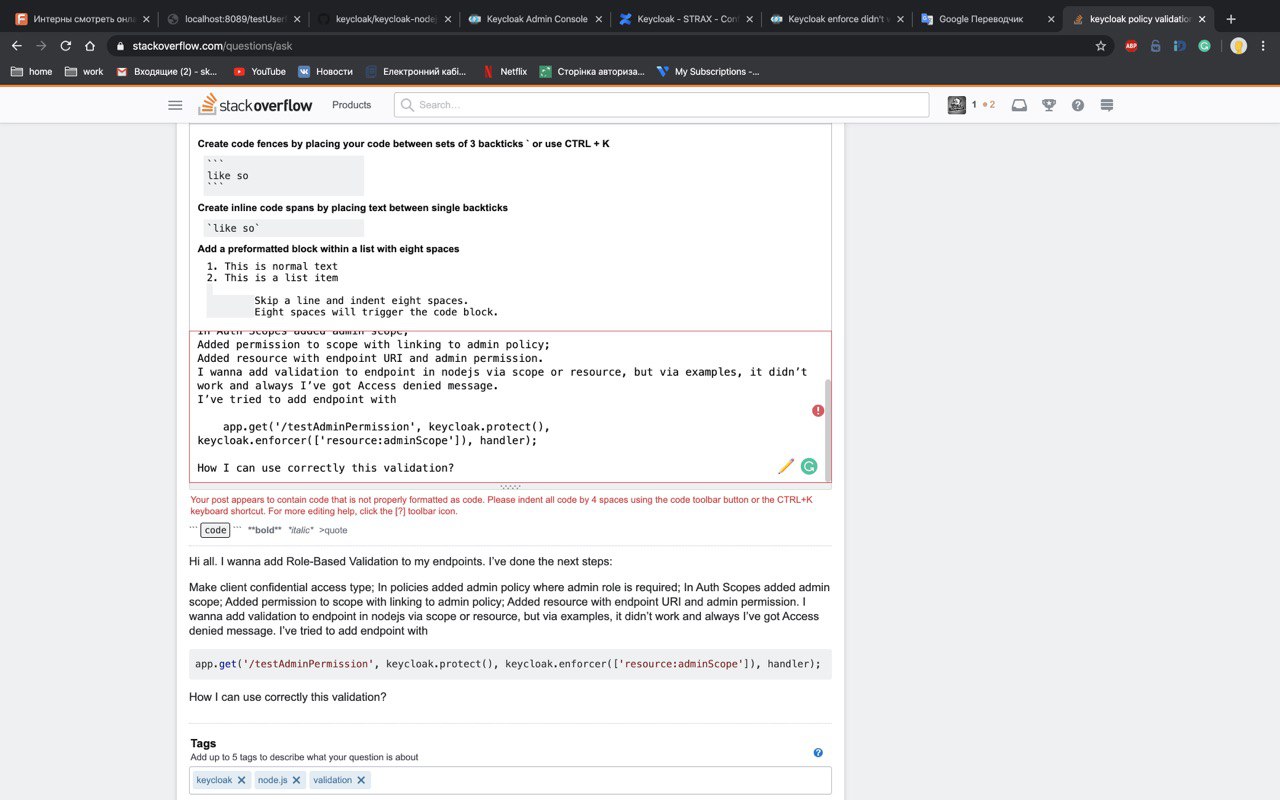Click the browser forward arrow
The width and height of the screenshot is (1280, 800).
click(41, 46)
